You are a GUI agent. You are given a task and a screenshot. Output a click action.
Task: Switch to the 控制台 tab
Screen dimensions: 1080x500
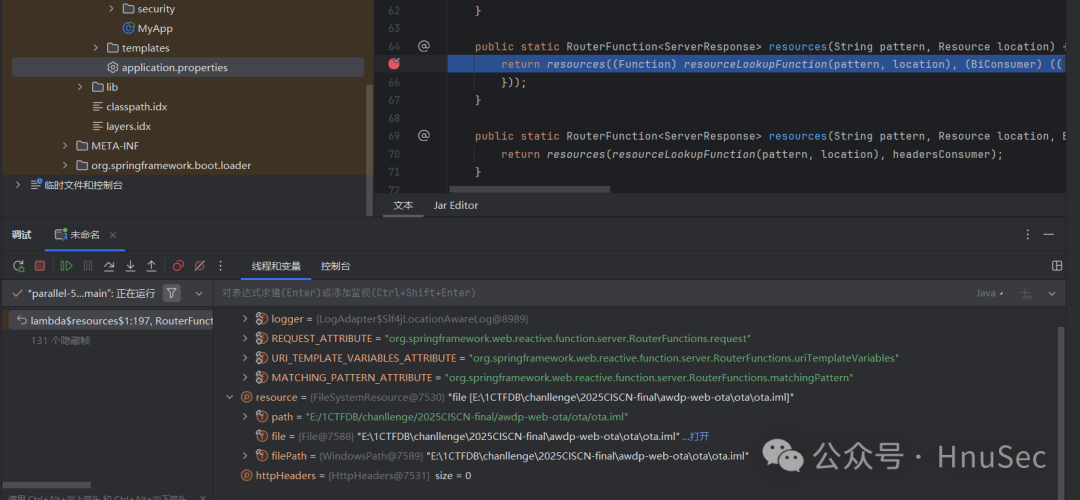[335, 267]
